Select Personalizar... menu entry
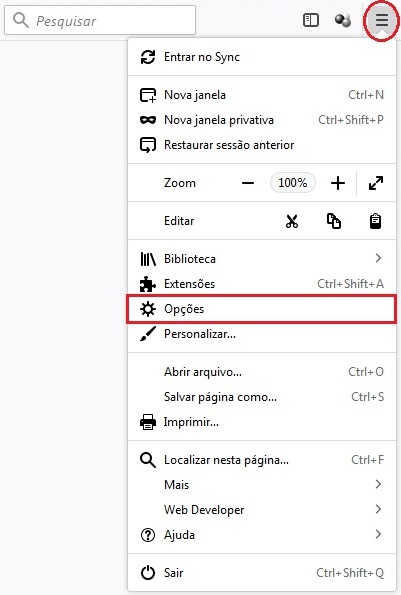The height and width of the screenshot is (595, 401). coord(262,334)
